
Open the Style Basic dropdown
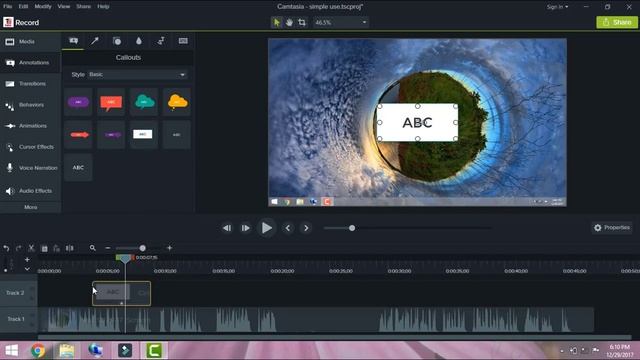click(x=137, y=75)
